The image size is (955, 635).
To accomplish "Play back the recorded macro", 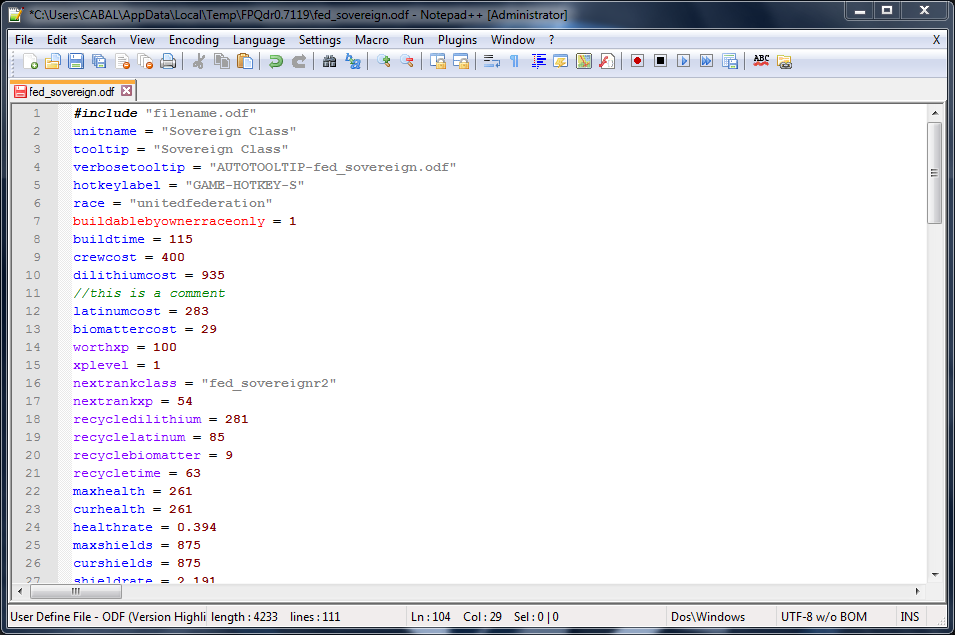I will click(684, 61).
